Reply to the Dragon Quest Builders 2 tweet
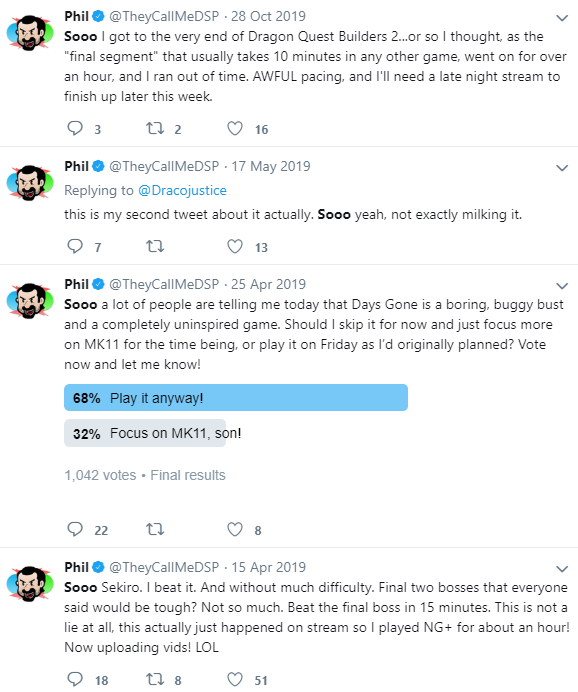Viewport: 578px width, 692px height. click(75, 128)
